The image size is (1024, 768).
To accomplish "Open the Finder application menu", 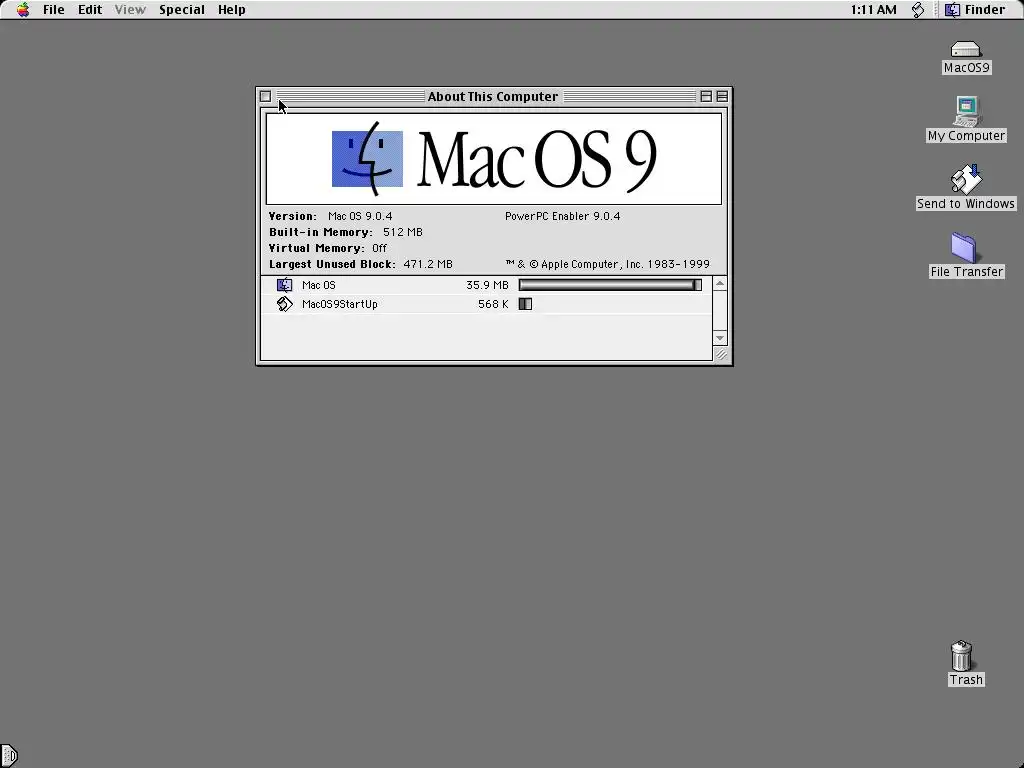I will (x=976, y=10).
